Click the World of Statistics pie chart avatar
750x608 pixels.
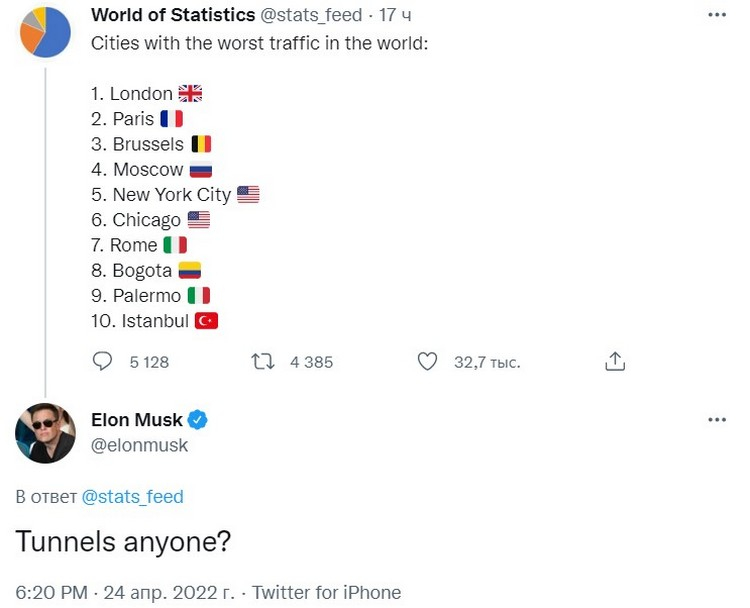pyautogui.click(x=44, y=30)
